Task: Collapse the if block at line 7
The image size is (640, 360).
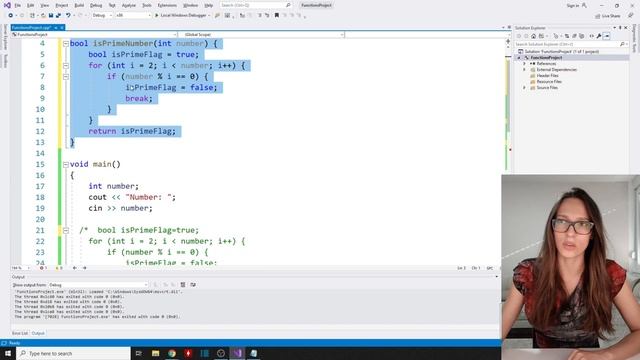Action: (x=66, y=77)
